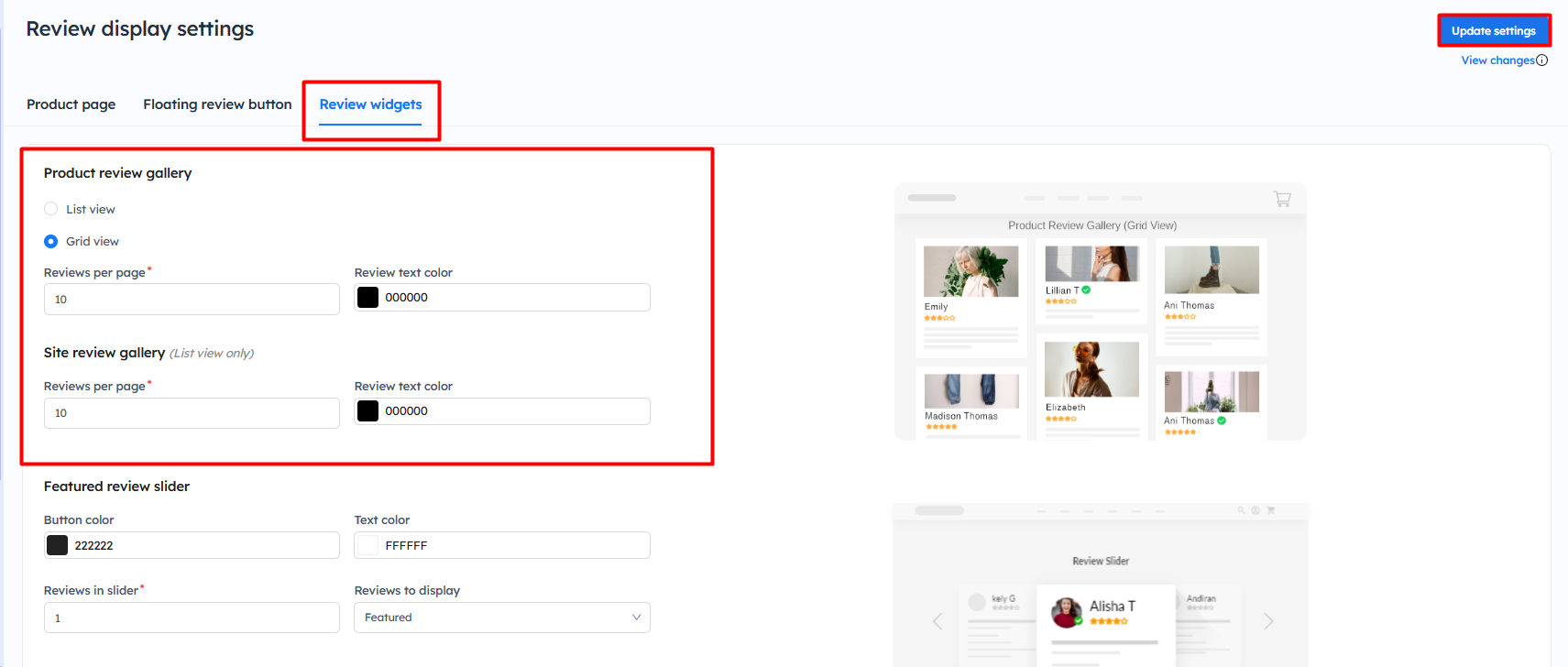Click the right arrow in Review Slider preview
Viewport: 1568px width, 667px height.
pyautogui.click(x=1268, y=621)
